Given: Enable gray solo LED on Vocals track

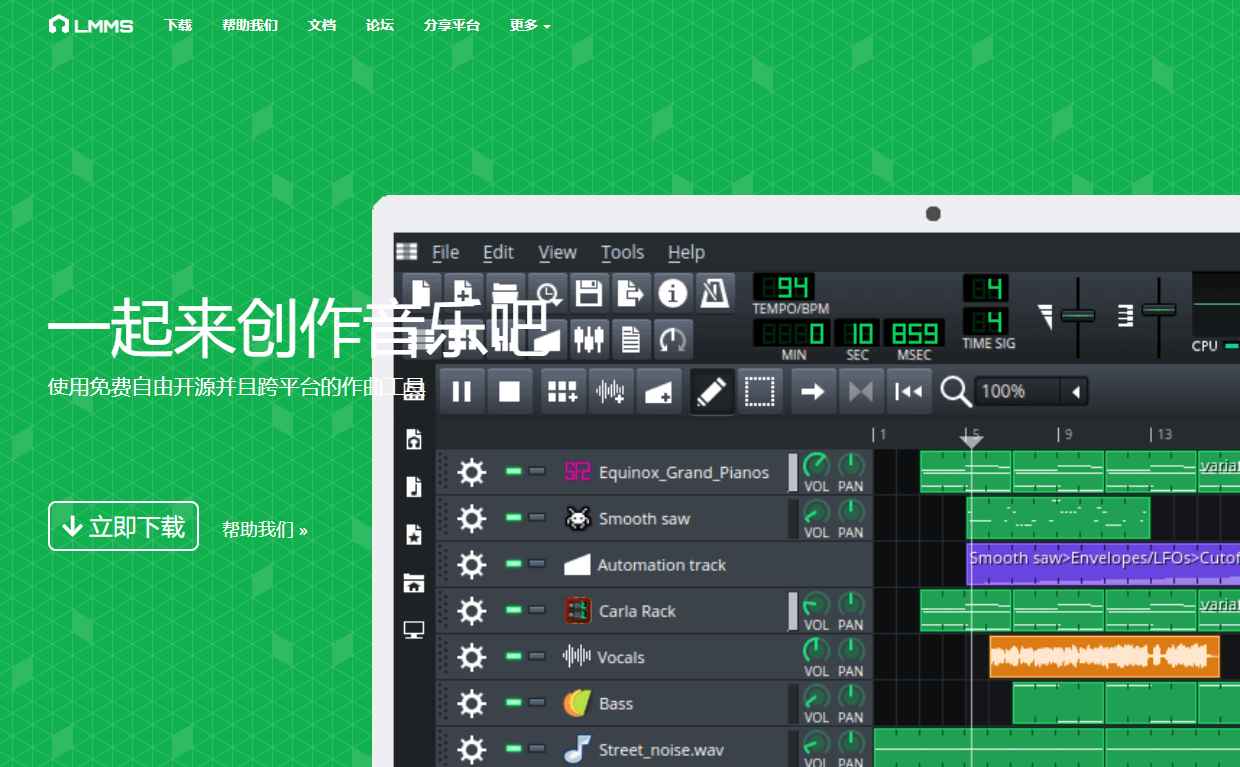Looking at the screenshot, I should point(537,656).
